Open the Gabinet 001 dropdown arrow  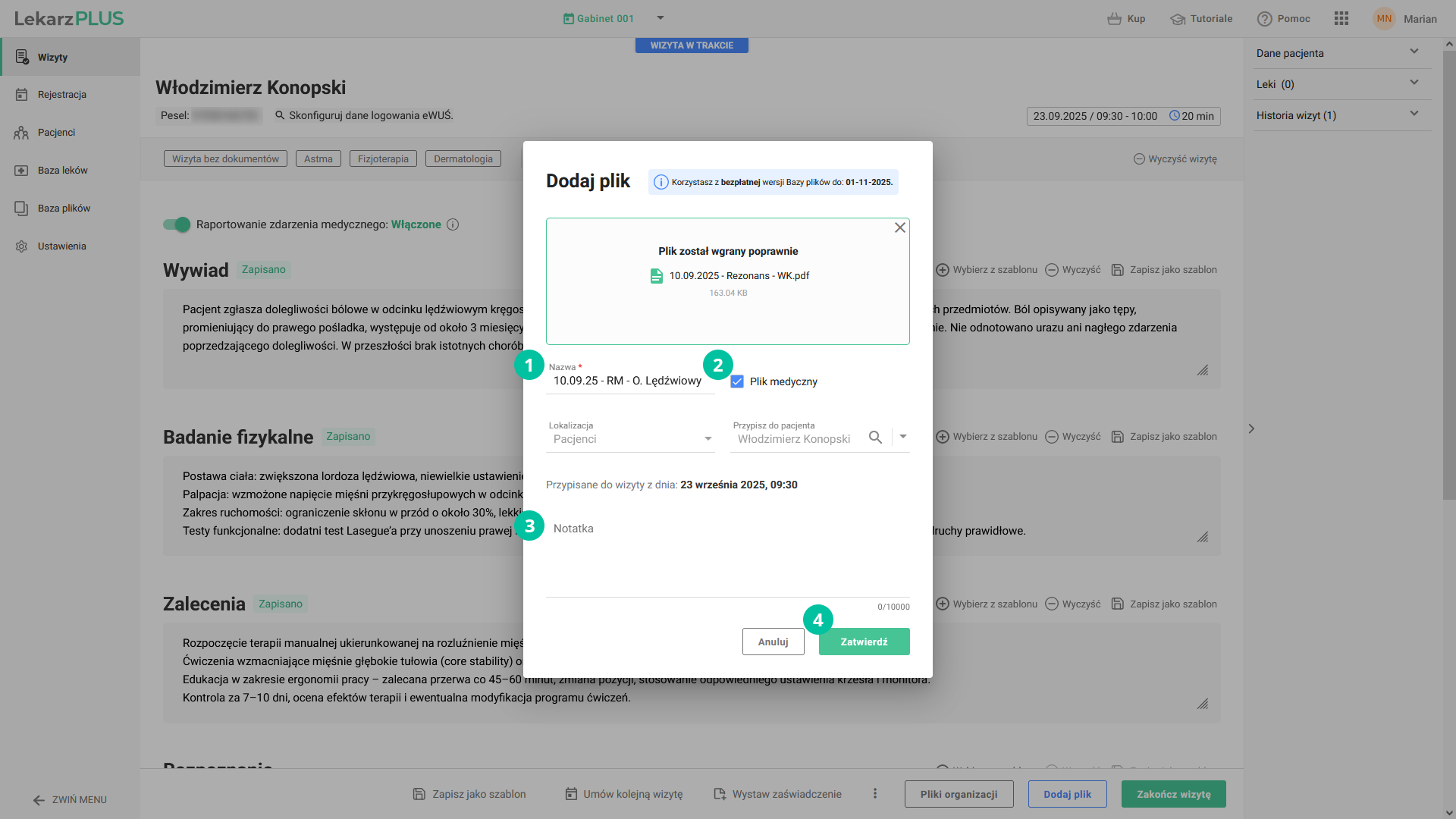pyautogui.click(x=660, y=18)
